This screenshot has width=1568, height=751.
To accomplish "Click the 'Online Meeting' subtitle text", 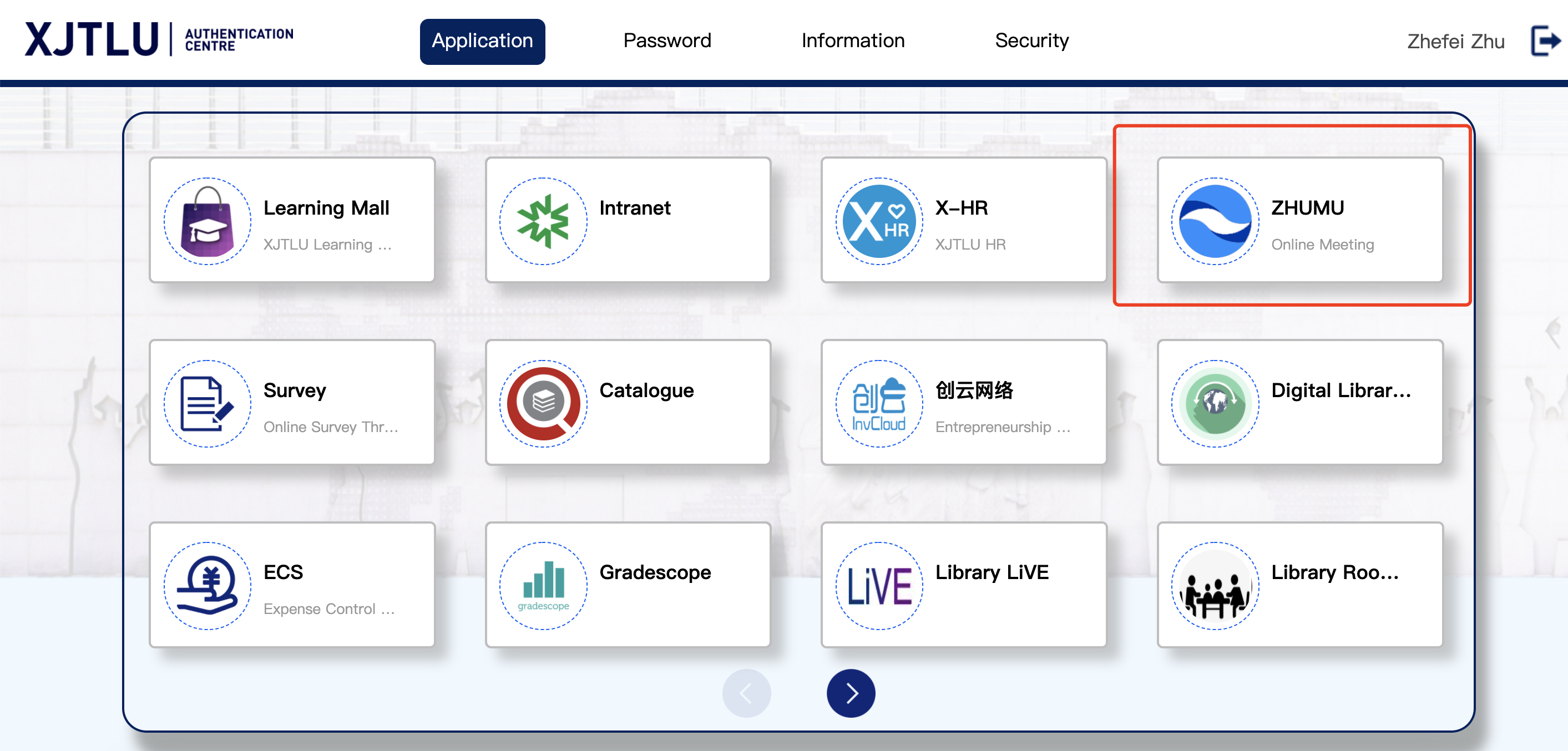I will click(x=1322, y=245).
